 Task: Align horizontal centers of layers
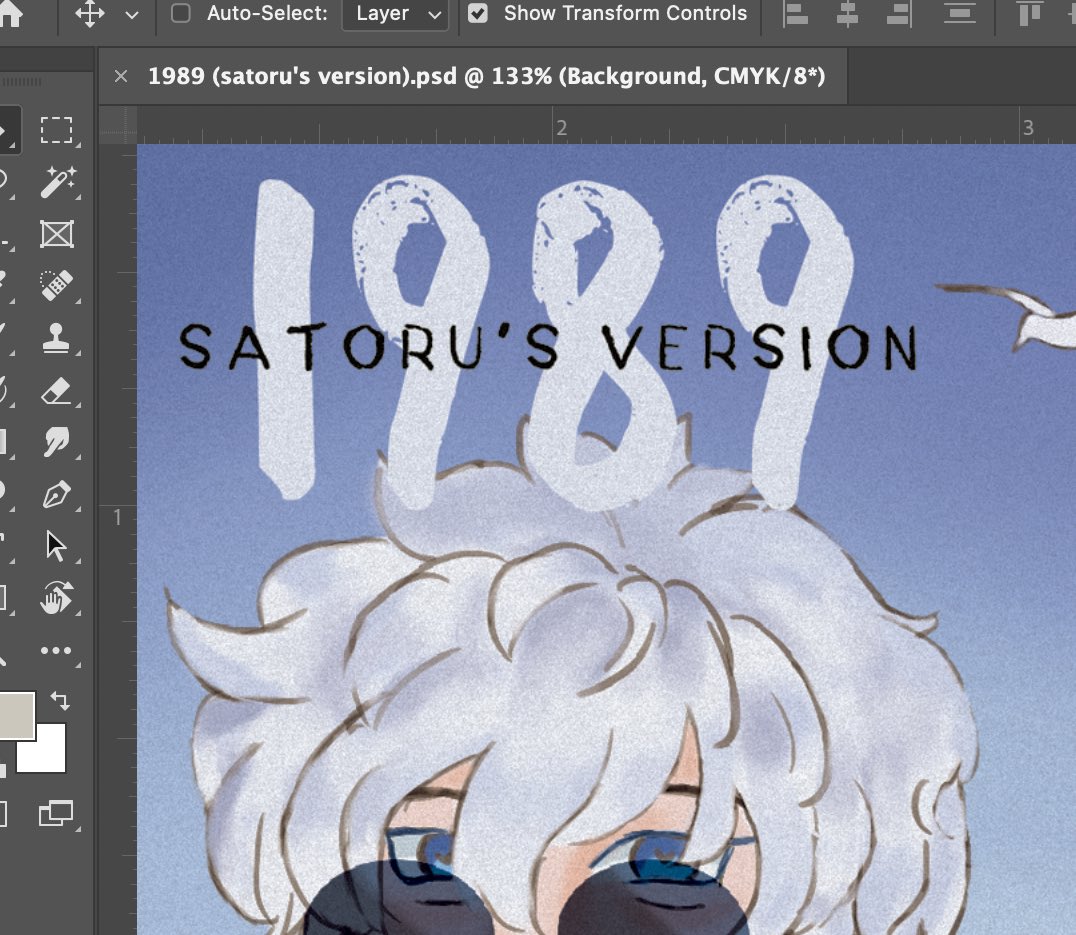tap(847, 14)
